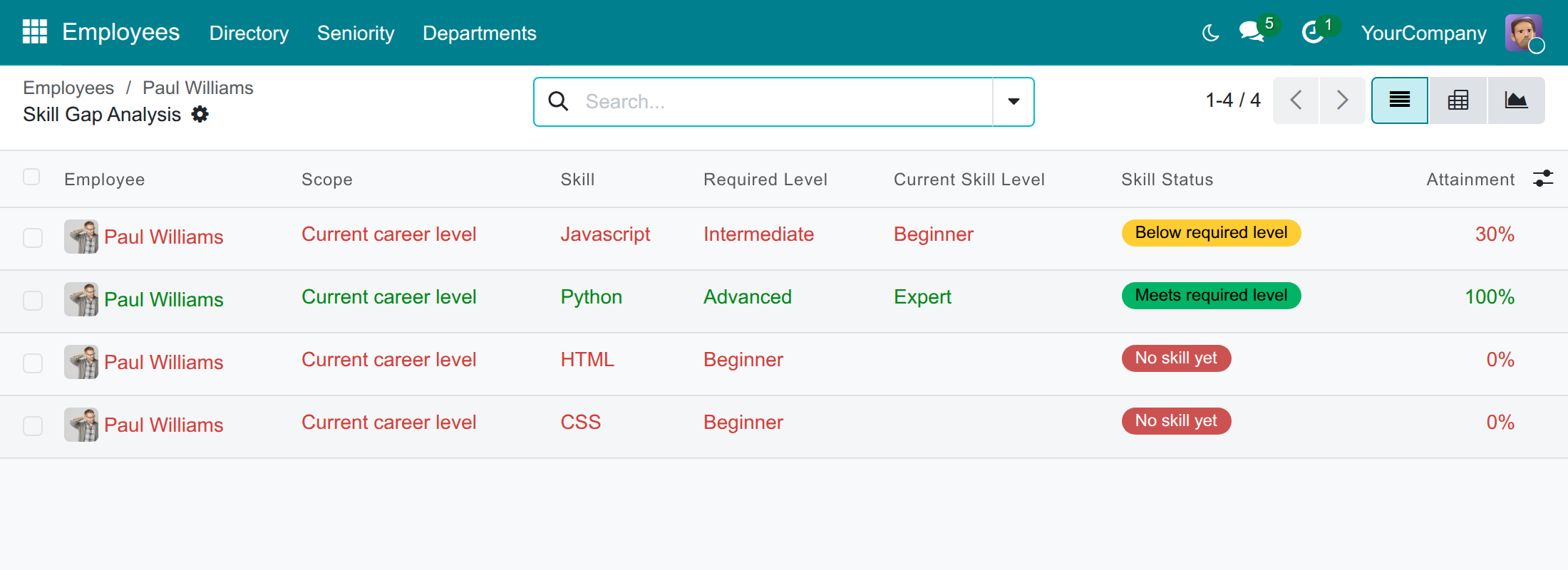Check the CSS row checkbox
The width and height of the screenshot is (1568, 570).
tap(33, 426)
